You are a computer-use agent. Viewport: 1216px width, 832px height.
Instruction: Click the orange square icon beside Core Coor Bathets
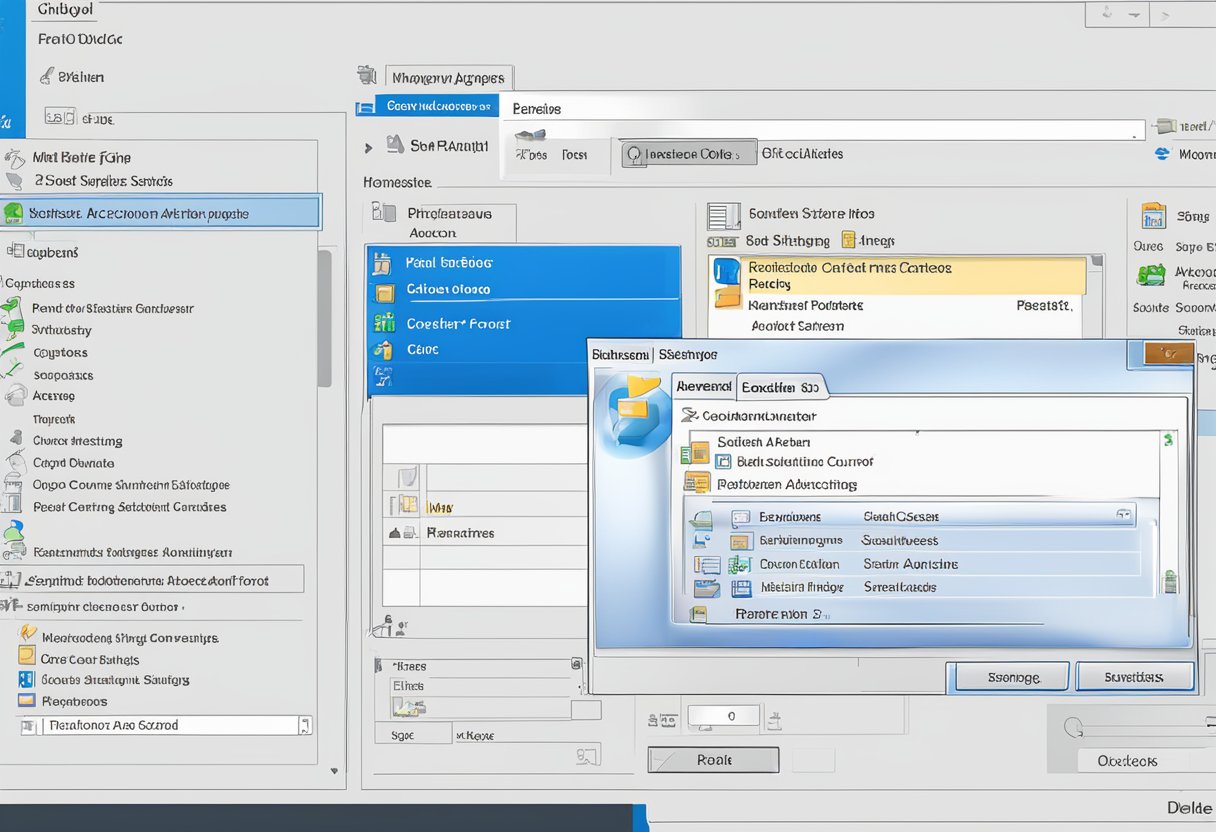click(x=27, y=657)
